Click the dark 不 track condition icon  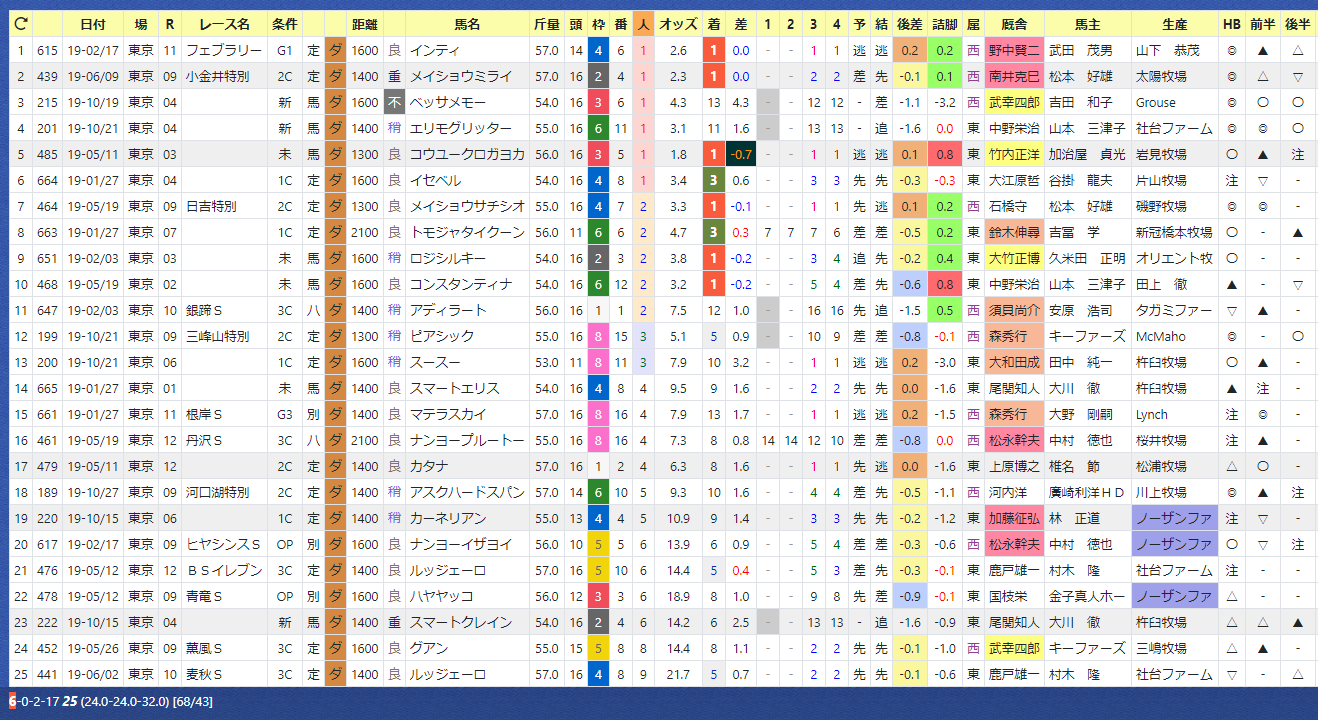tap(395, 102)
